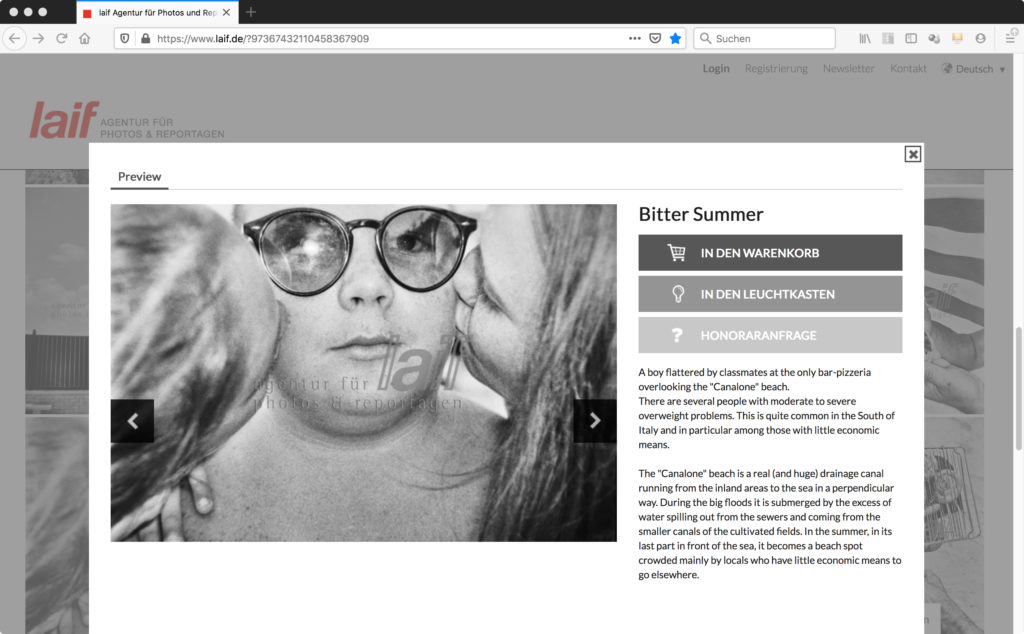The image size is (1024, 634).
Task: Close the laif browser tab
Action: tap(226, 12)
